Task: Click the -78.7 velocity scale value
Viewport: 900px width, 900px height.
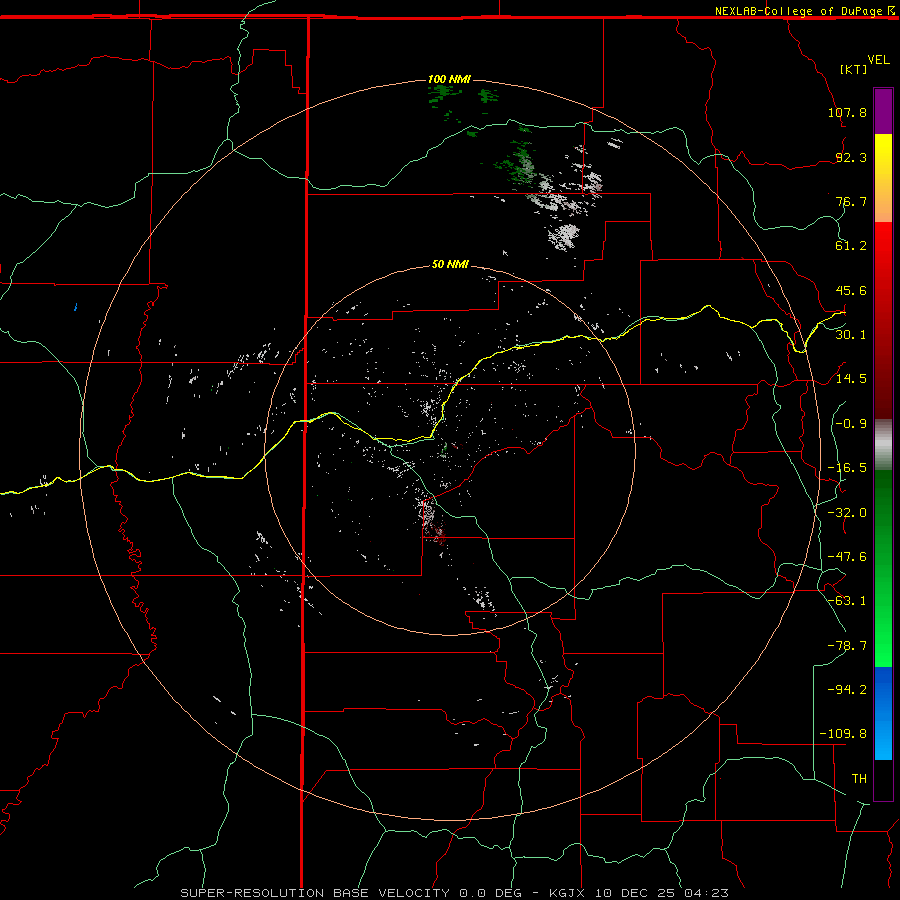Action: click(x=847, y=646)
